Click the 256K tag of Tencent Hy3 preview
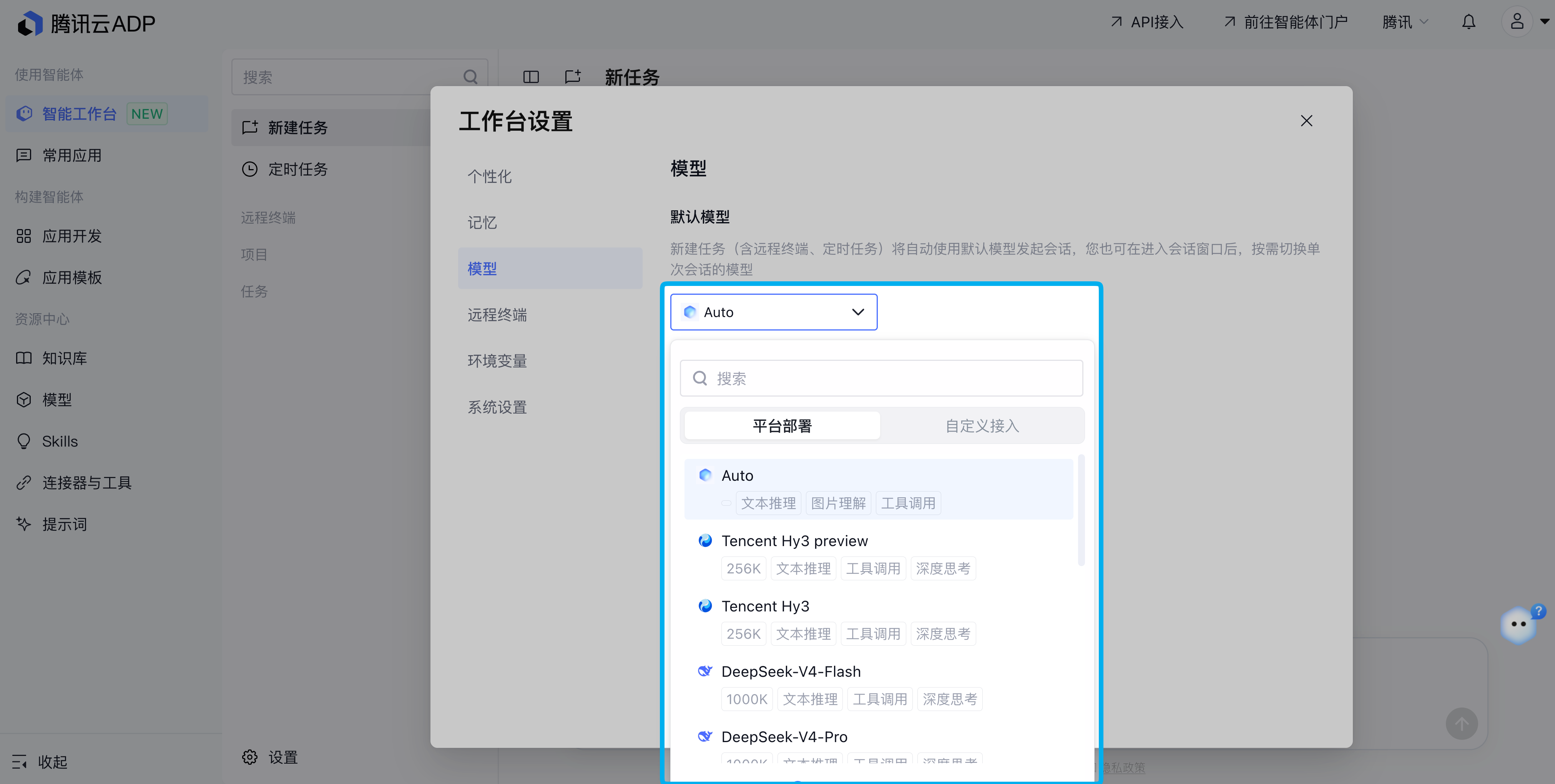The height and width of the screenshot is (784, 1555). tap(743, 568)
